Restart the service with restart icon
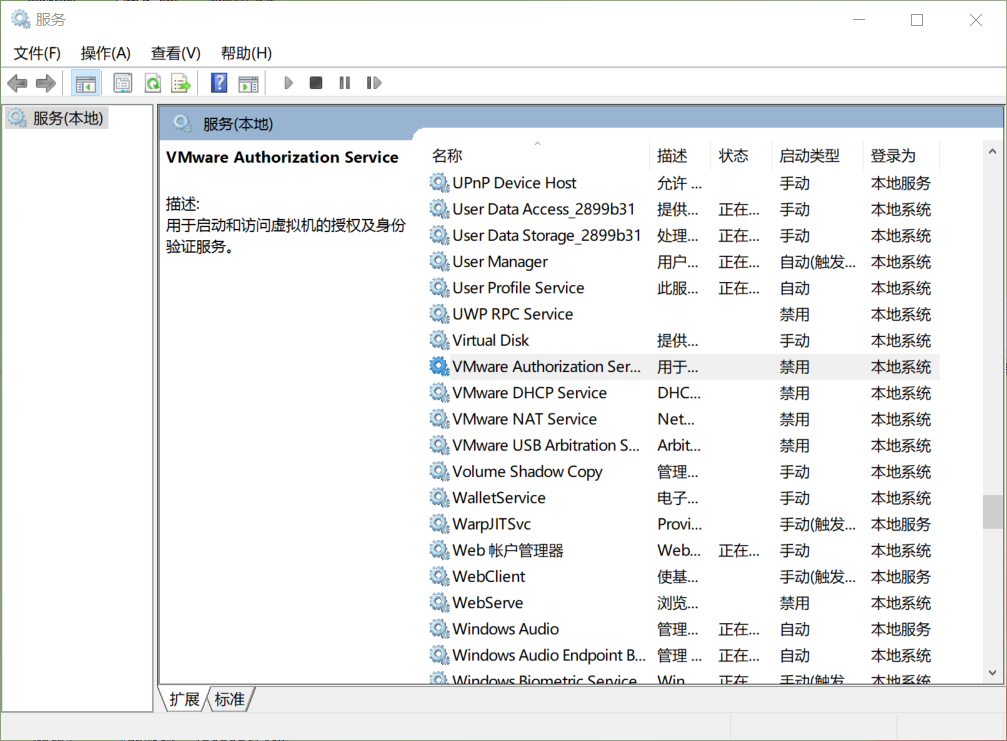The width and height of the screenshot is (1007, 741). tap(373, 83)
